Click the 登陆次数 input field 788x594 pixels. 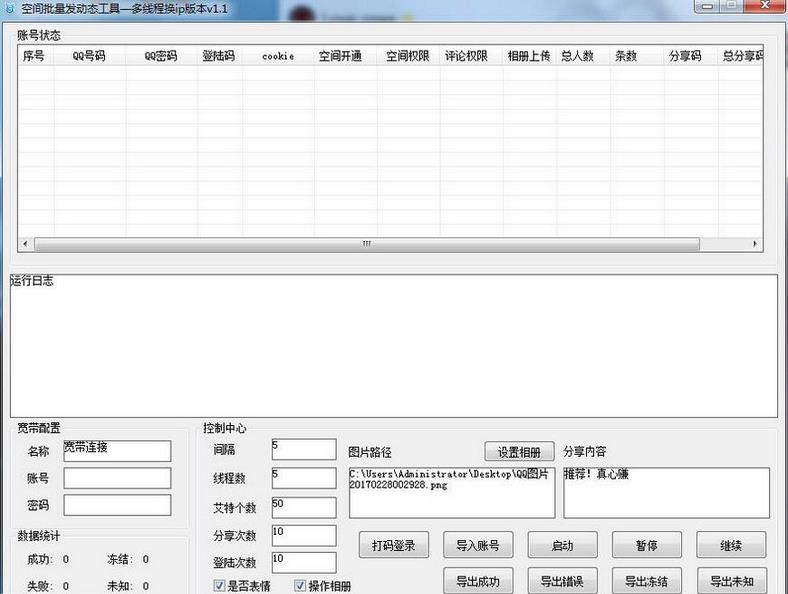click(304, 562)
